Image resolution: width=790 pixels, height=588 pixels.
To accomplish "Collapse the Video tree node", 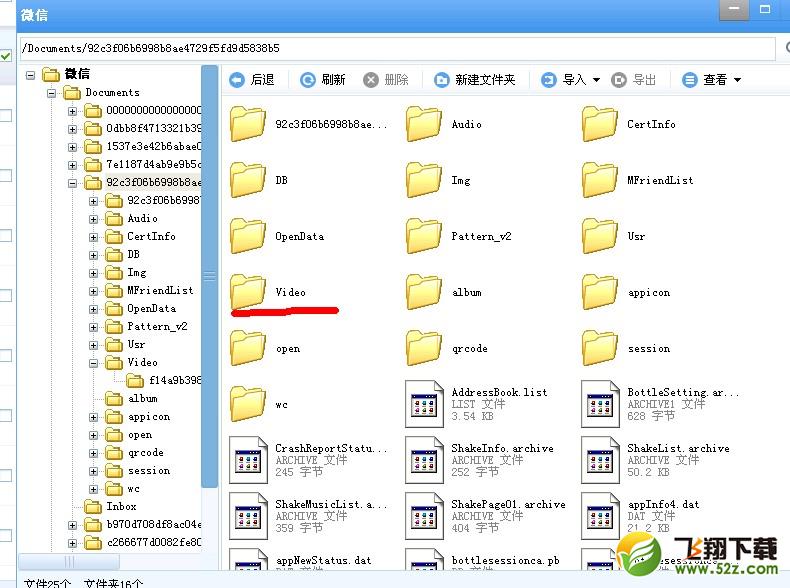I will point(94,363).
